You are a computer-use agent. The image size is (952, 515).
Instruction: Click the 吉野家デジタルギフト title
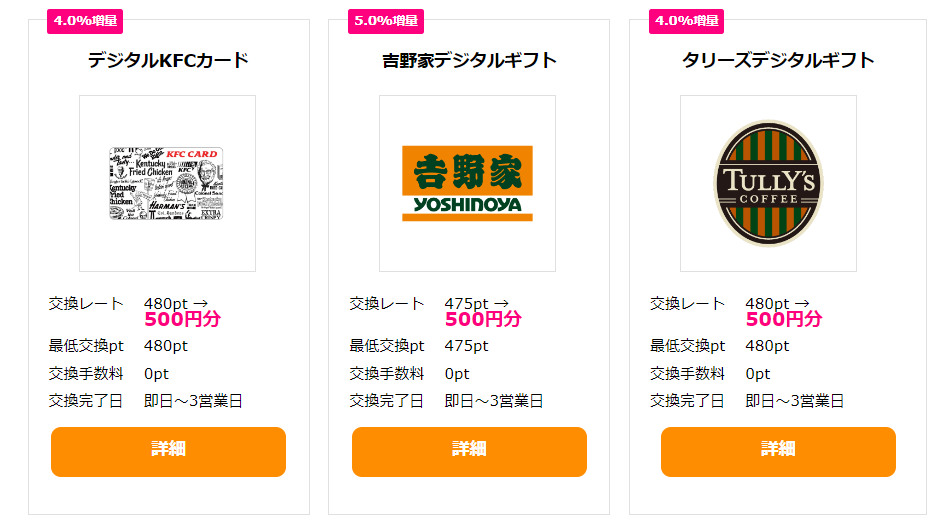point(469,60)
